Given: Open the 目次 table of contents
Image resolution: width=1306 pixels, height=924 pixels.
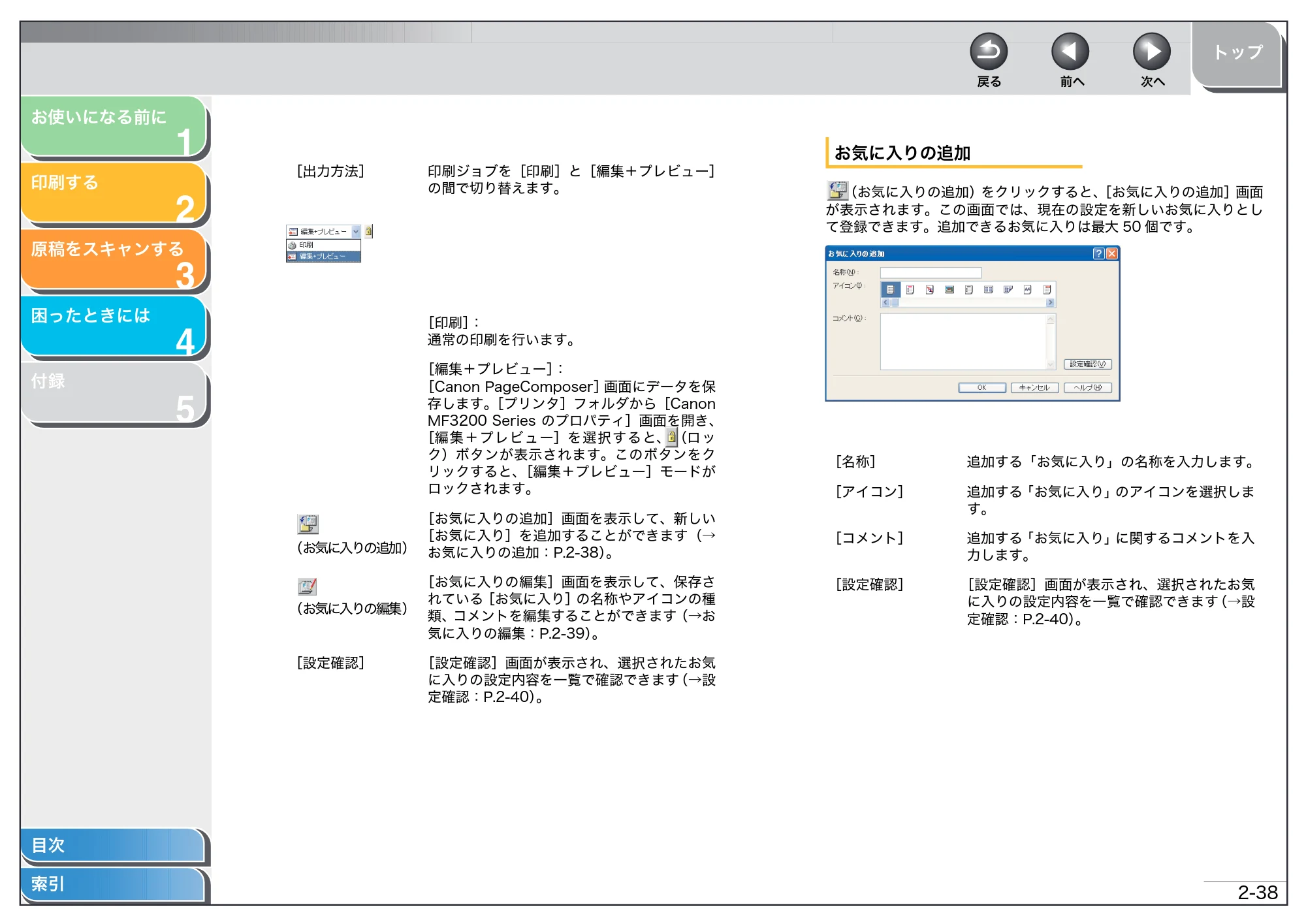Looking at the screenshot, I should (112, 845).
